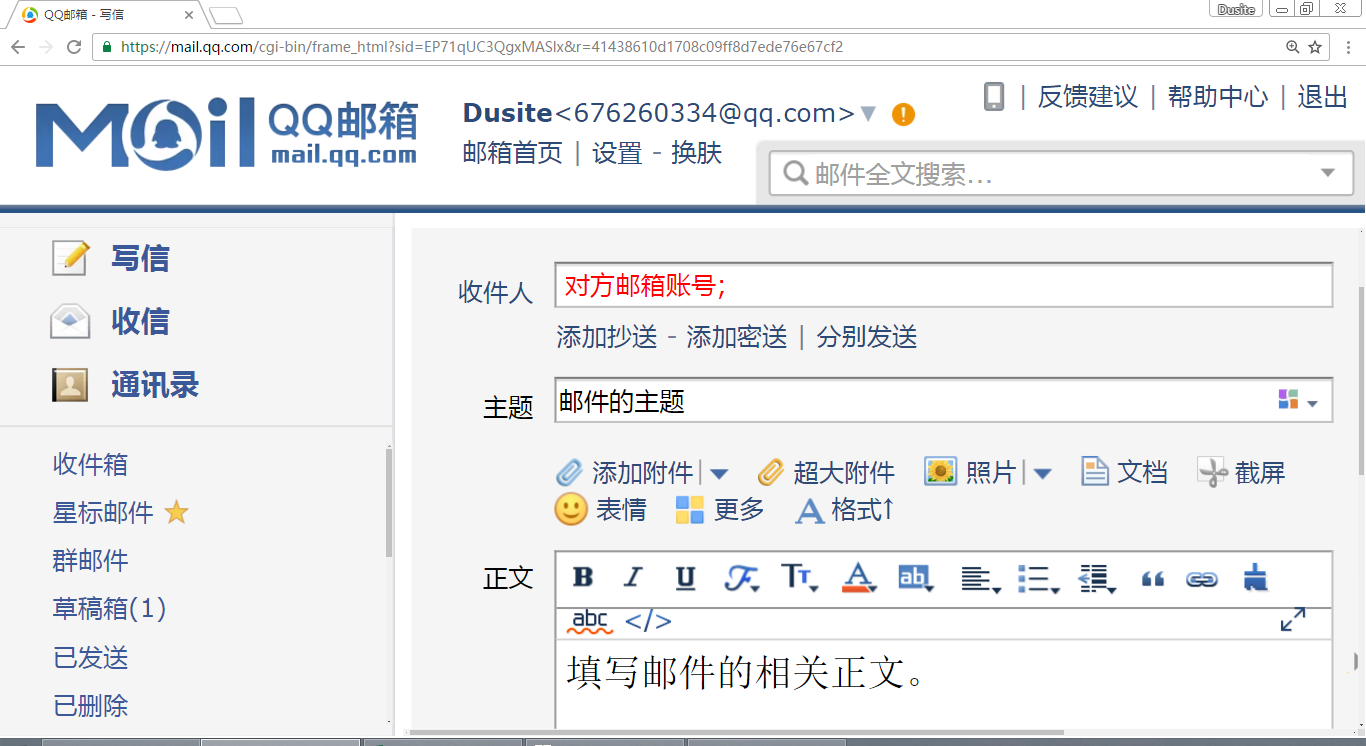Expand the 添加附件 dropdown arrow
Screen dimensions: 1366x746
(x=719, y=474)
